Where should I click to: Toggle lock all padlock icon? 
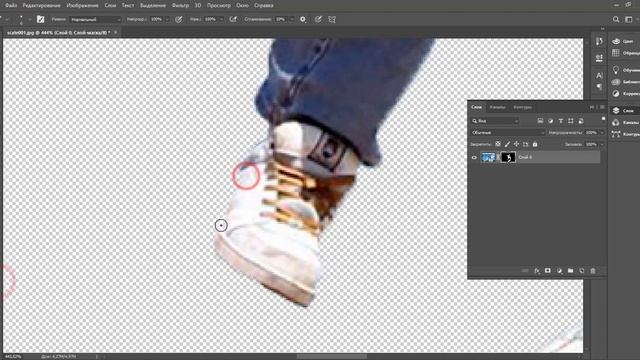[535, 144]
